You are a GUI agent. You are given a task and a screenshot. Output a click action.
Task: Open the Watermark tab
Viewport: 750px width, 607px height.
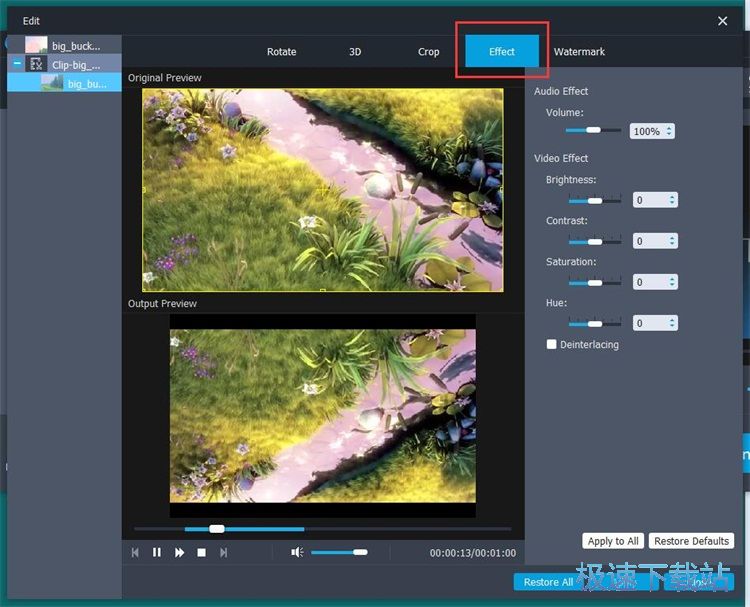(579, 52)
